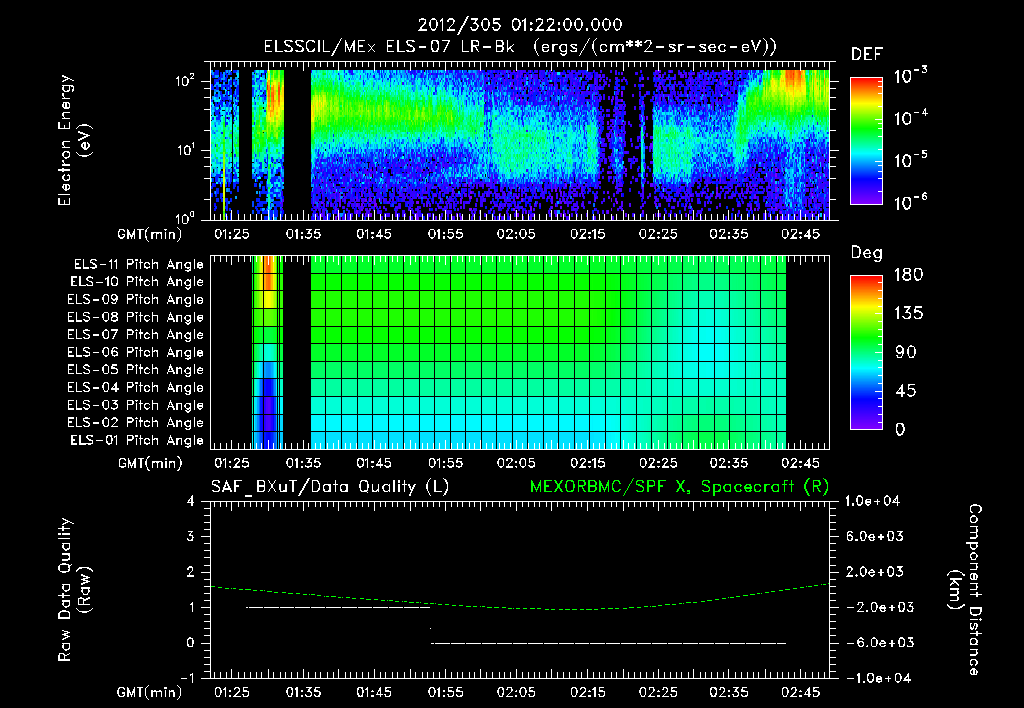1024x708 pixels.
Task: Select the ELS-05 Pitch Angle row label
Action: (136, 370)
